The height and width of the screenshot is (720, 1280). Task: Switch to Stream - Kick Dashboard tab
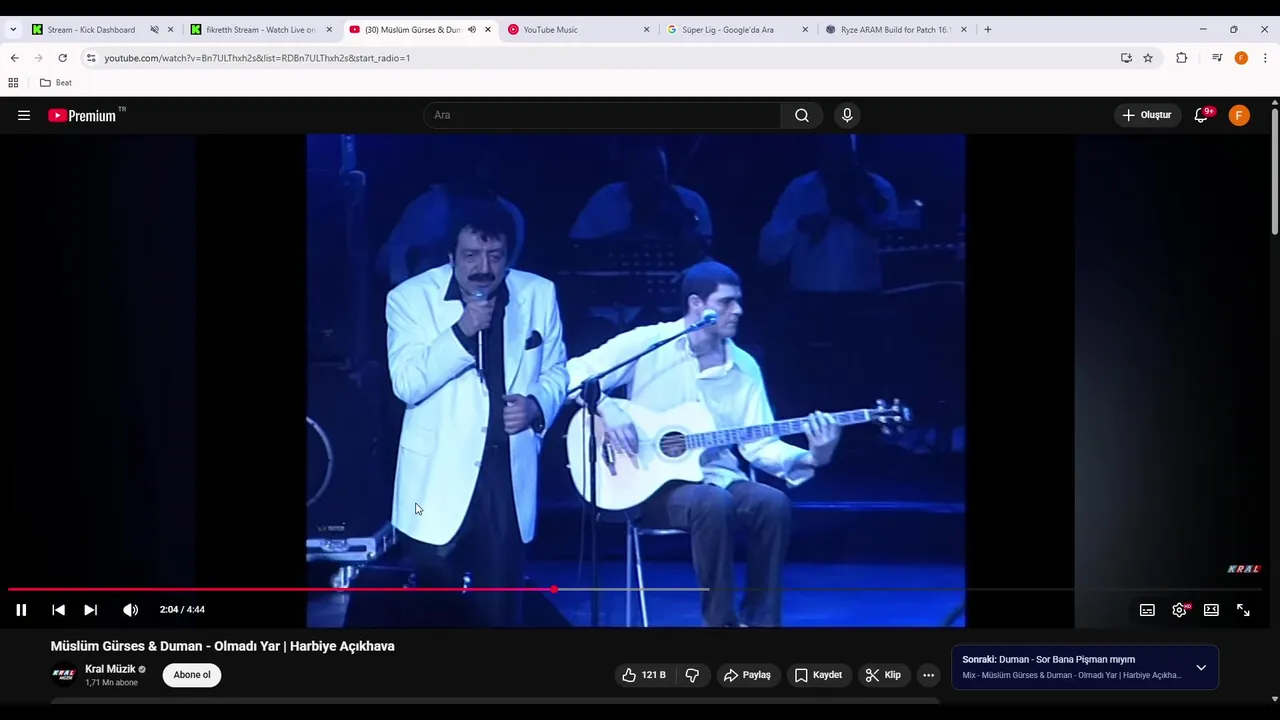(90, 30)
